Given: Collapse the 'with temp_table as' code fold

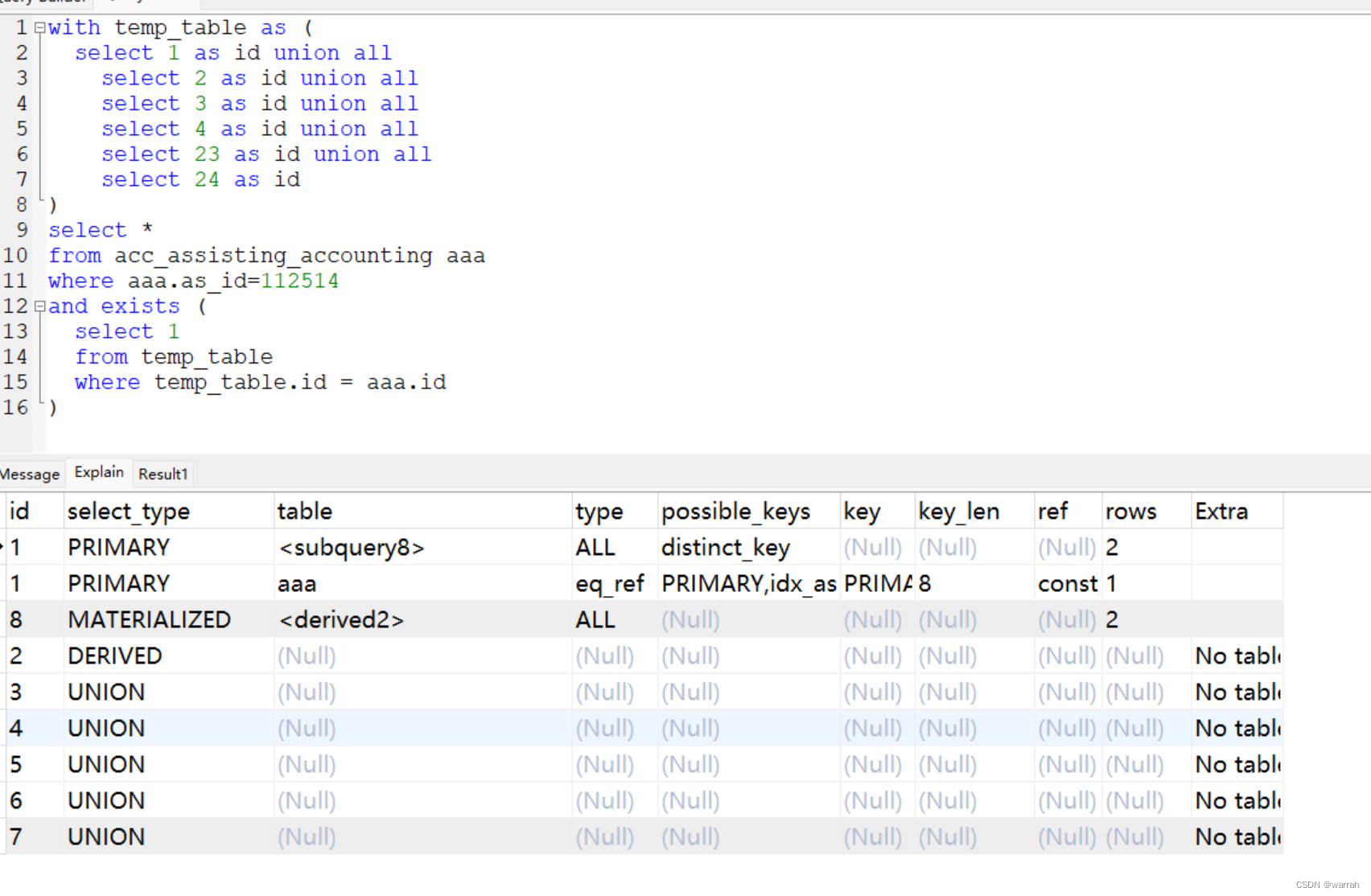Looking at the screenshot, I should click(39, 28).
